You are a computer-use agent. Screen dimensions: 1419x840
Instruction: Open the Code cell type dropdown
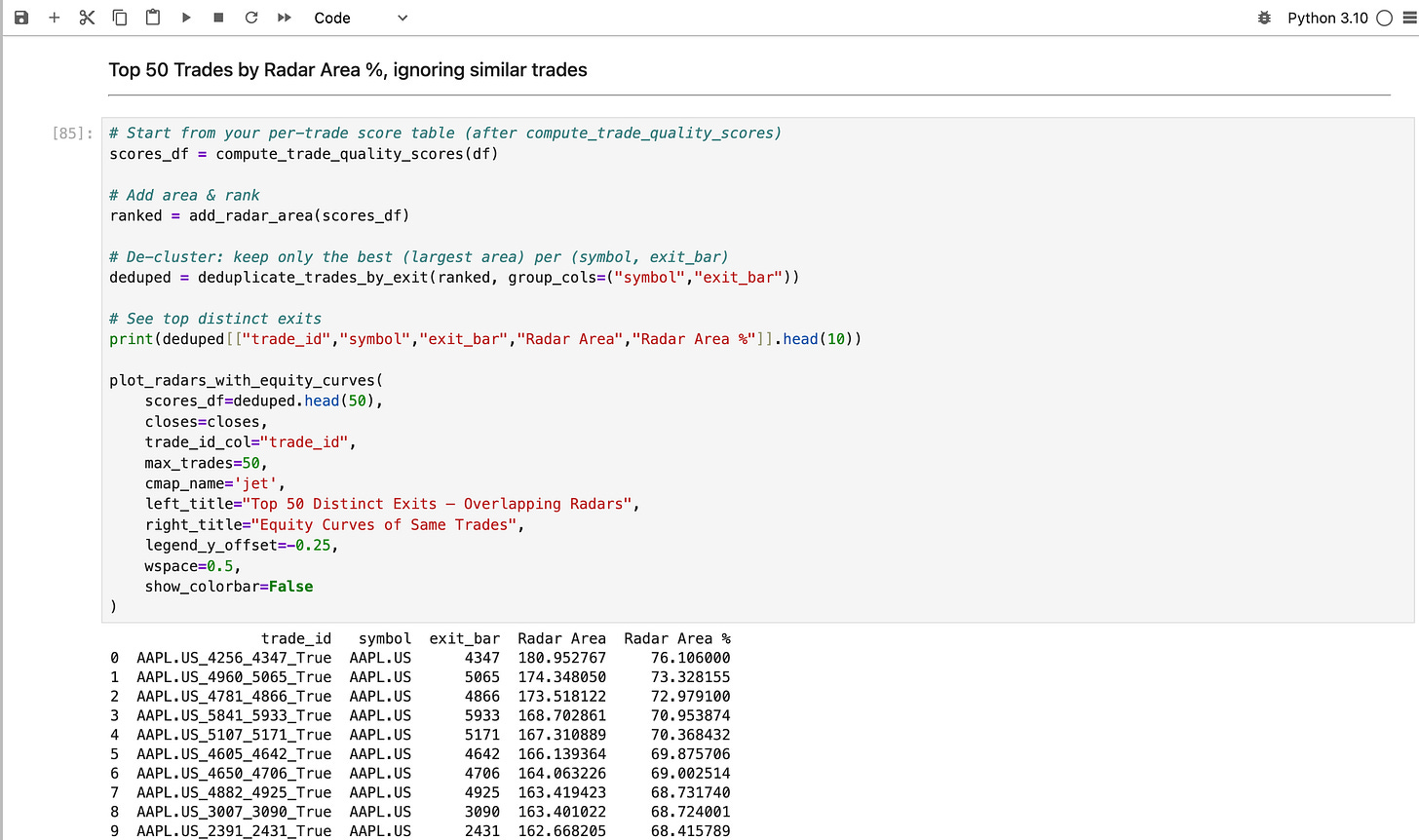coord(361,18)
